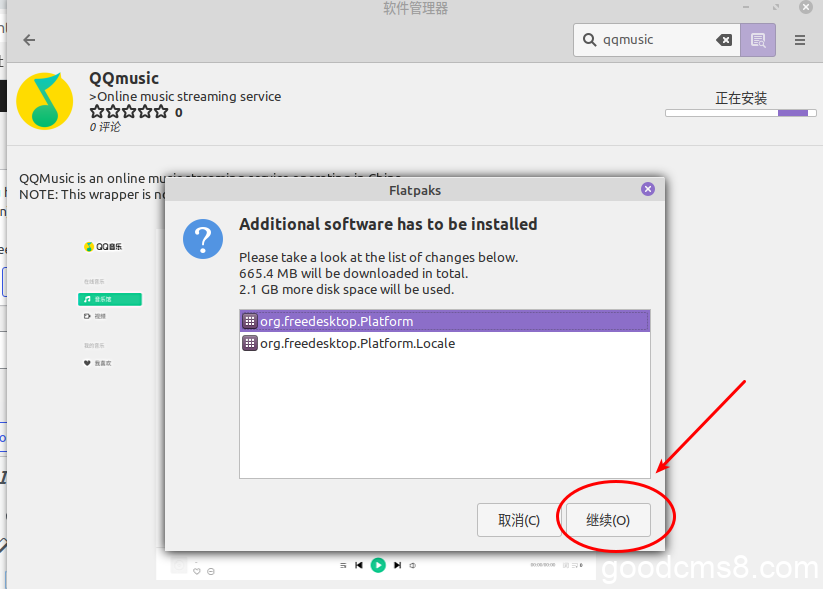The height and width of the screenshot is (589, 823).
Task: Click the green 音乐馆 item in preview sidebar
Action: (x=110, y=299)
